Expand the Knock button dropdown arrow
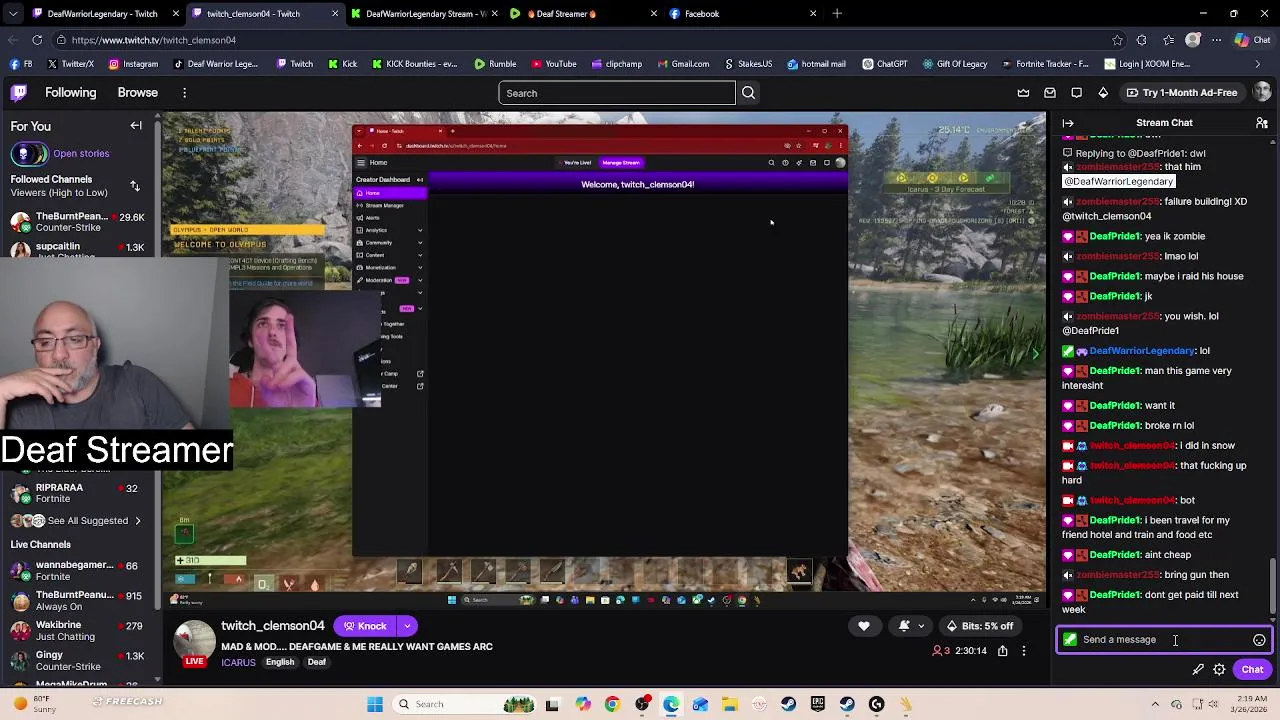The height and width of the screenshot is (720, 1280). [407, 626]
